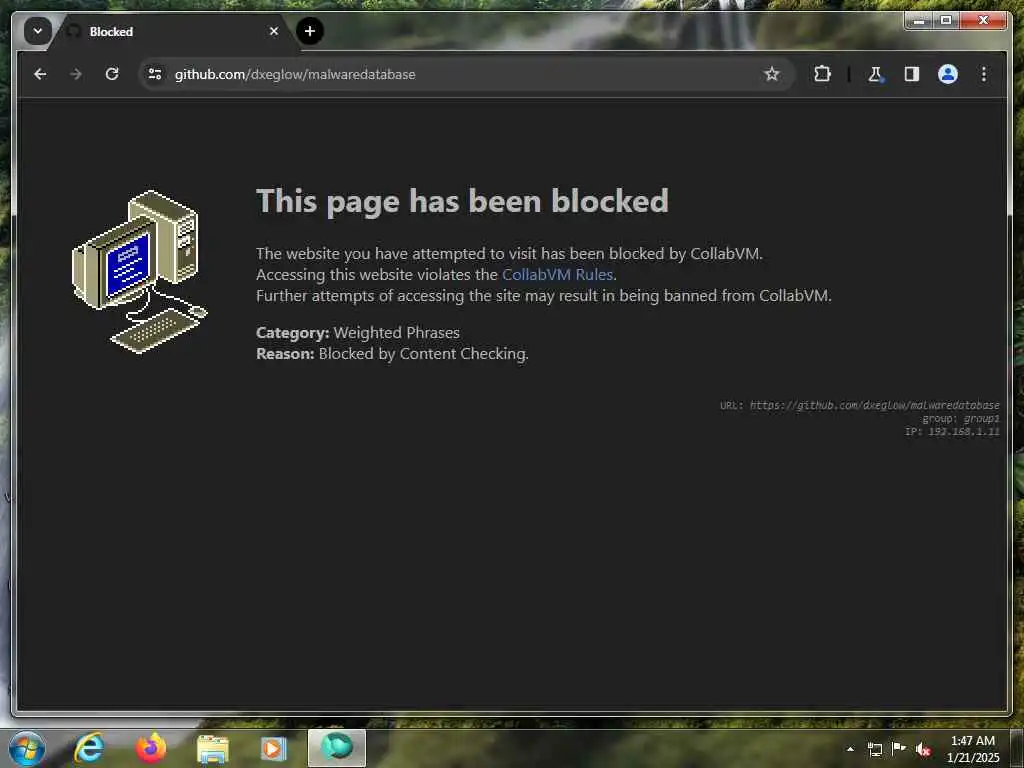Go back to previous page

[40, 74]
